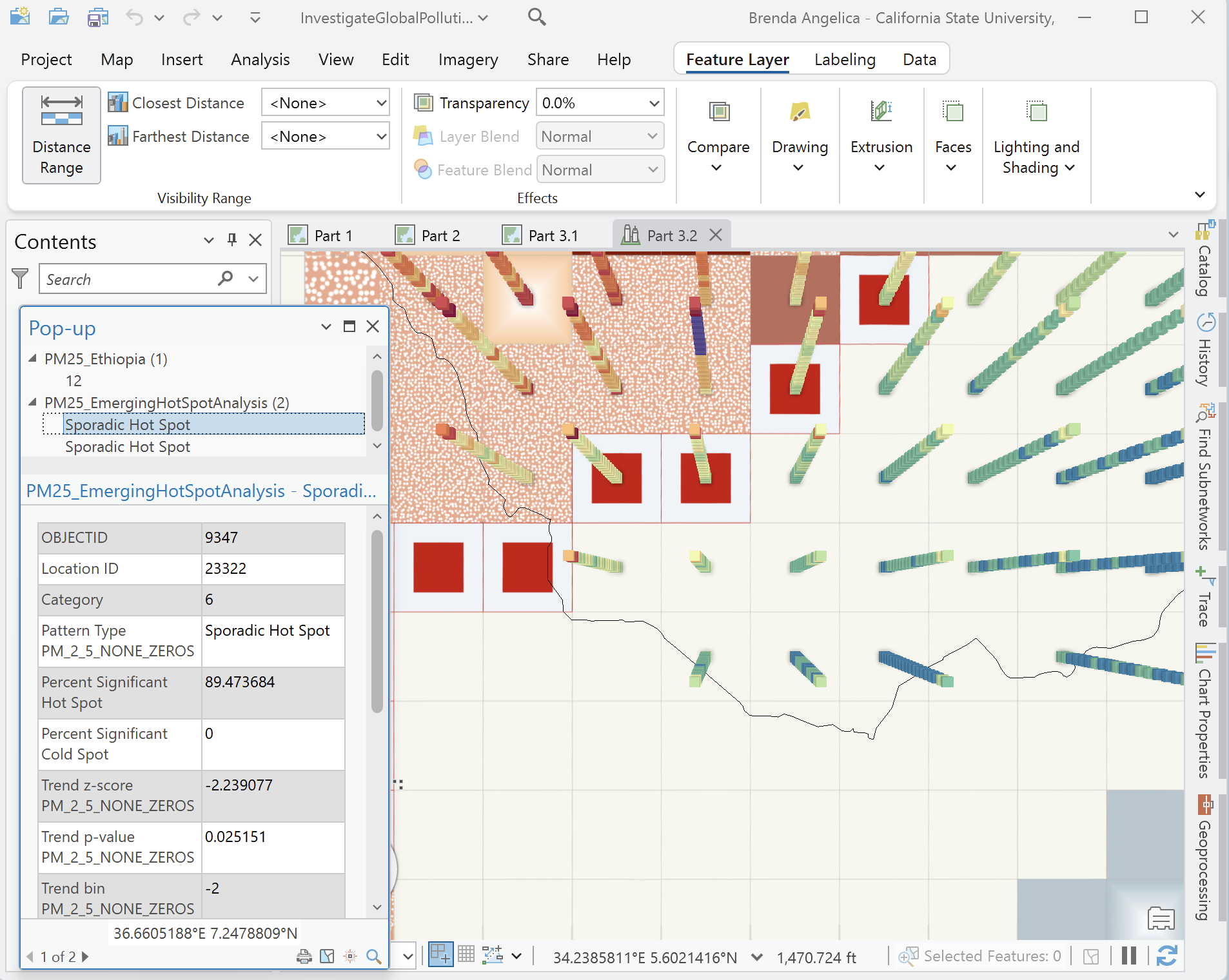
Task: Click the pop-up print icon
Action: tap(304, 957)
